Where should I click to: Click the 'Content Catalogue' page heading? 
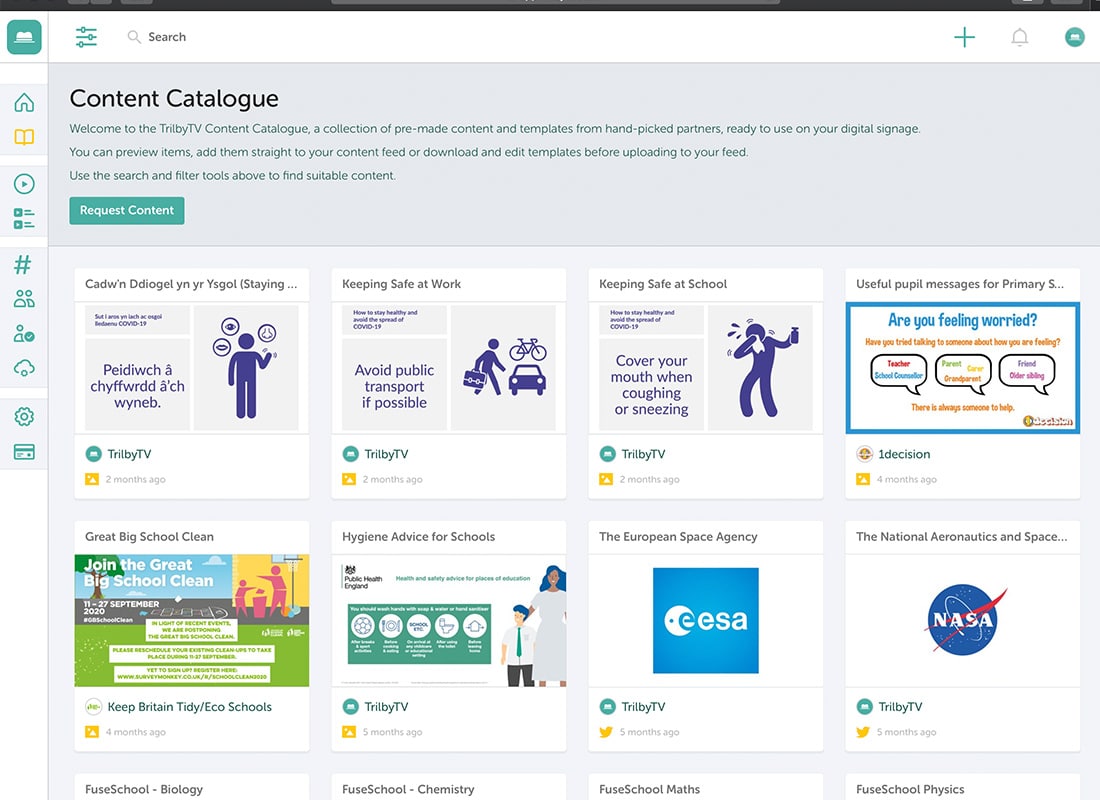point(174,98)
